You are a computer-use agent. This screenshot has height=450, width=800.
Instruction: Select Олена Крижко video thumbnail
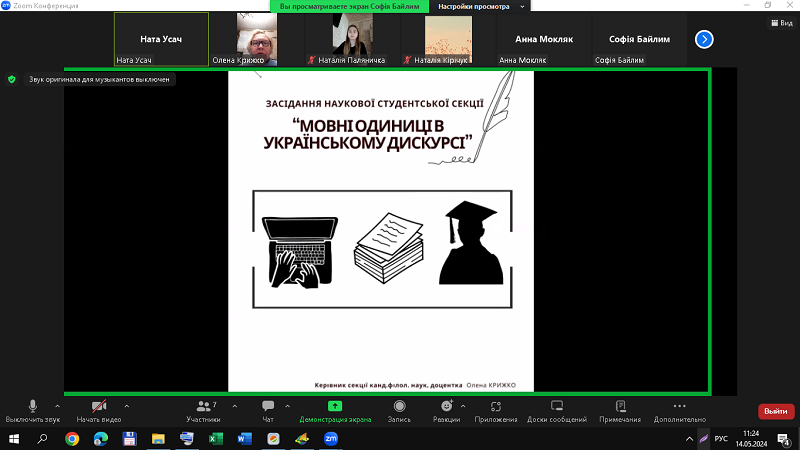pos(257,40)
